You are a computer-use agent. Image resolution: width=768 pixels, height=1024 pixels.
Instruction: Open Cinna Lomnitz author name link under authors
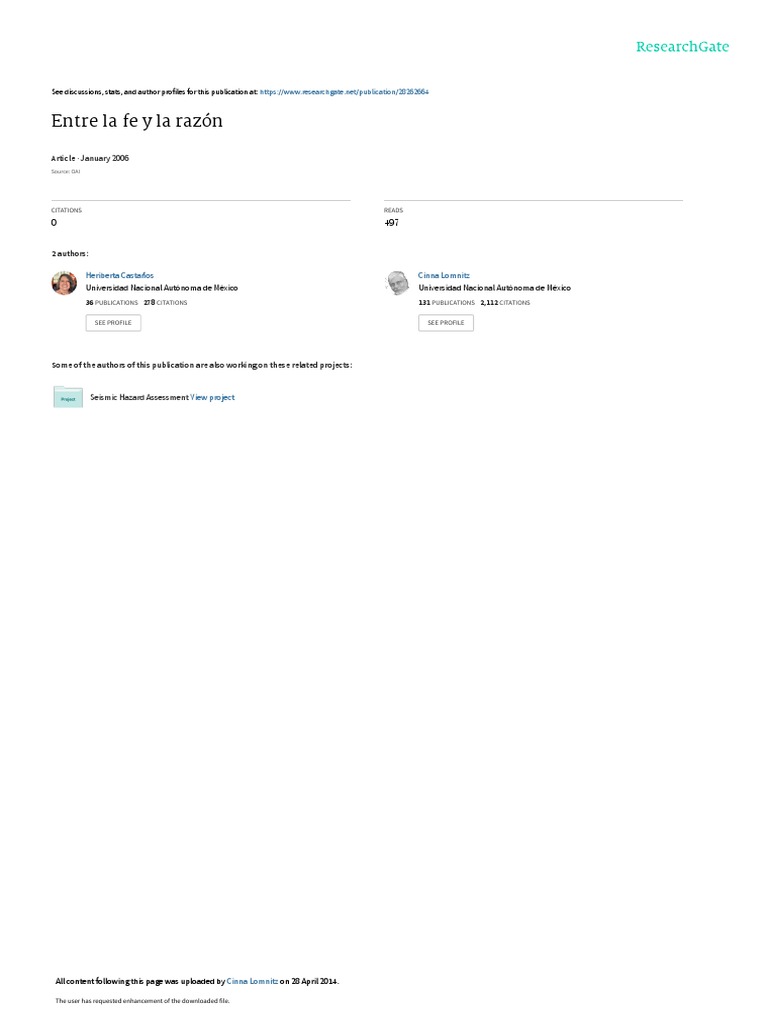coord(443,276)
